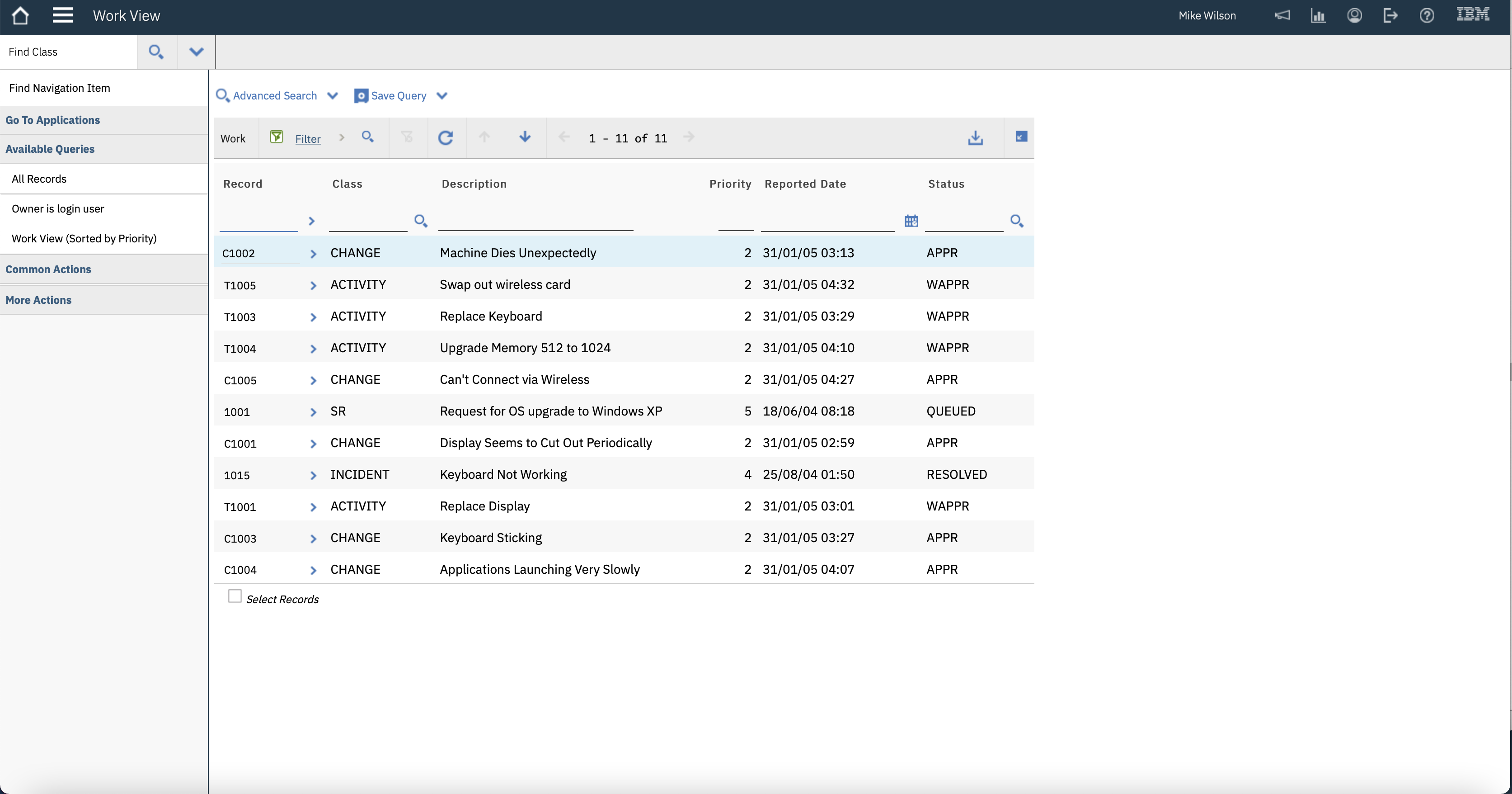Screen dimensions: 1512x794
Task: Select the All Records saved query
Action: [39, 179]
